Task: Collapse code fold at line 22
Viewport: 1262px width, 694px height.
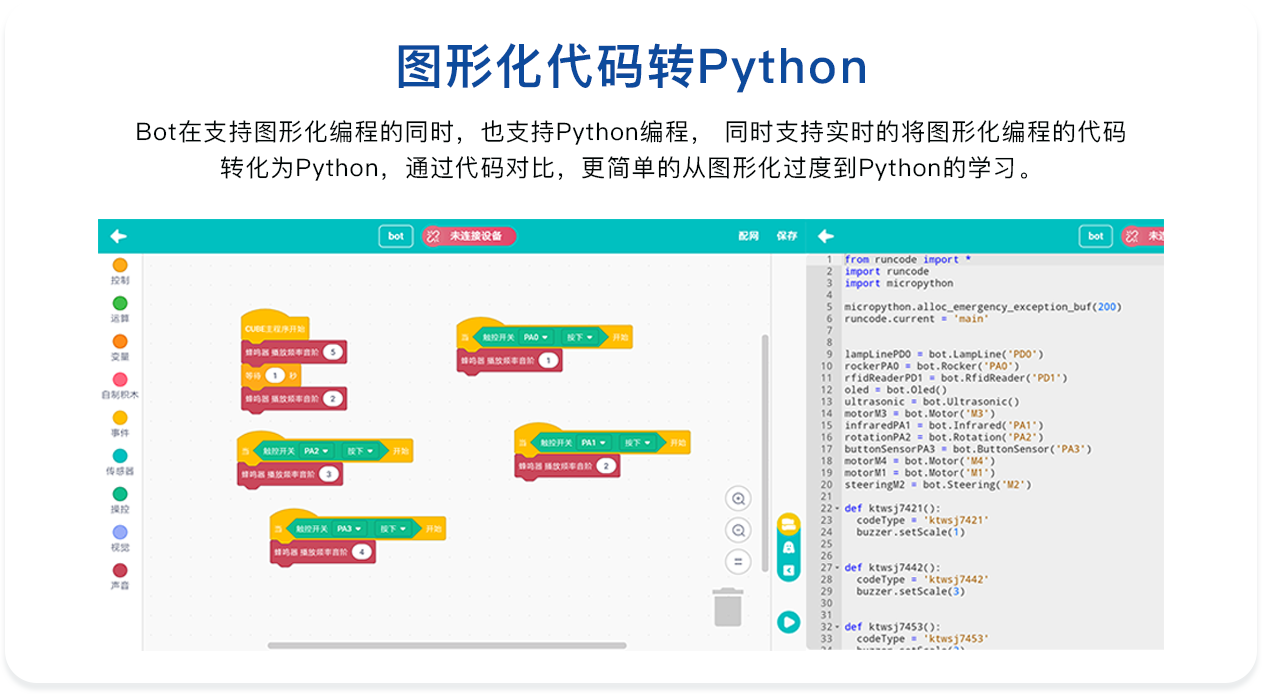Action: tap(837, 509)
